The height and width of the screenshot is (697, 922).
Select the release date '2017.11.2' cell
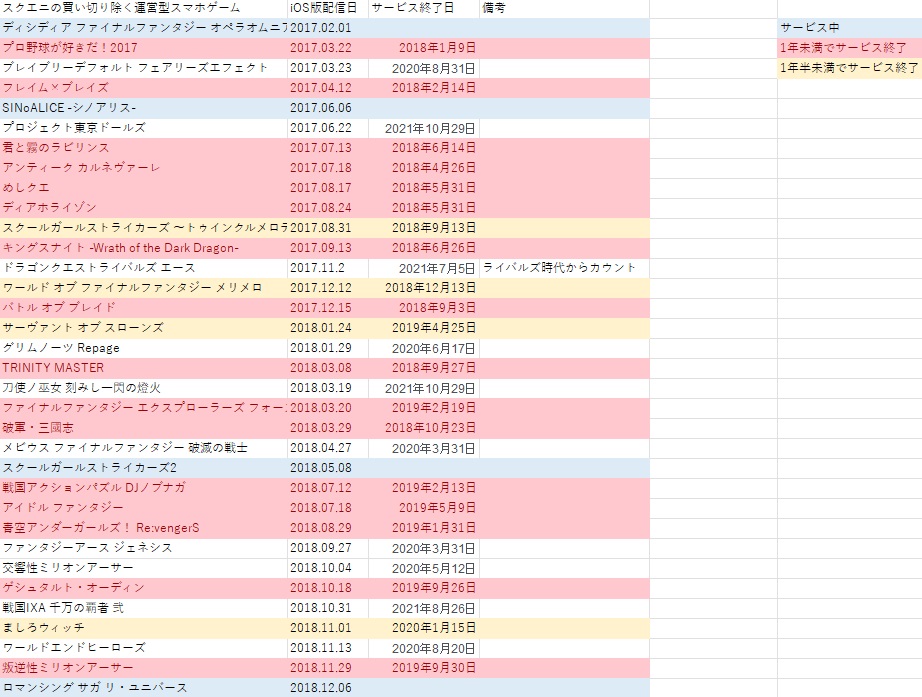[328, 268]
